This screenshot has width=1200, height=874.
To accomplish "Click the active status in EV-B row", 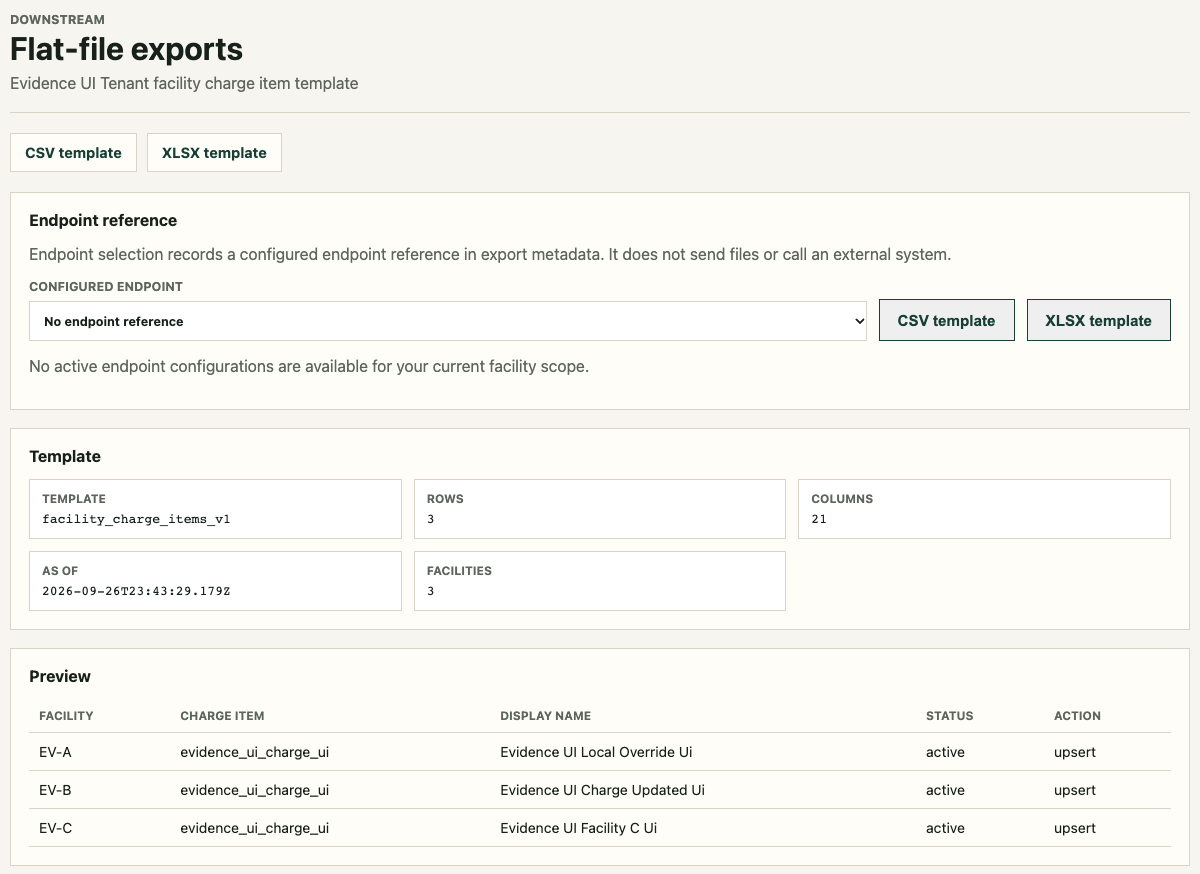I will click(945, 790).
